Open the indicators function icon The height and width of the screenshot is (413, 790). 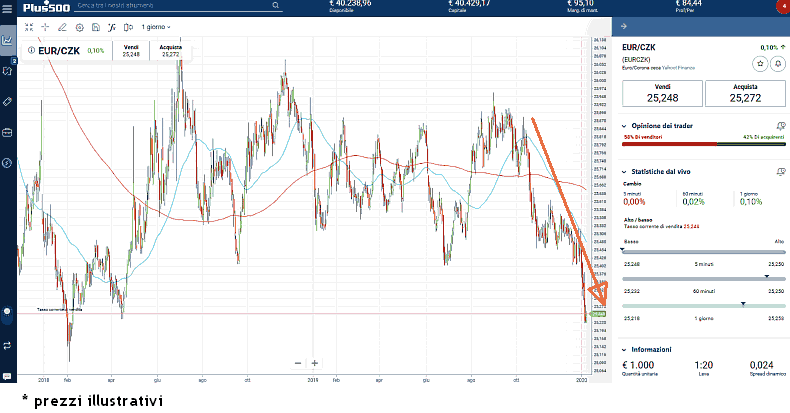coord(111,26)
